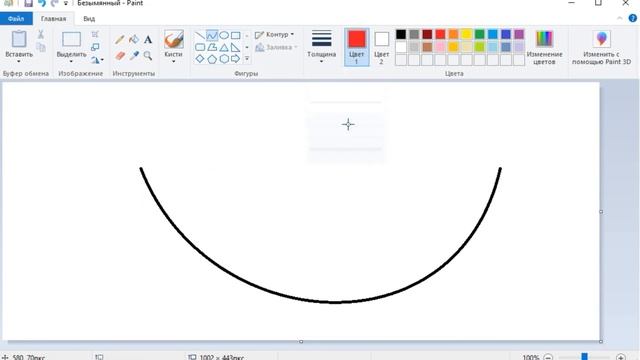The width and height of the screenshot is (640, 360).
Task: Click the zoom slider handle
Action: pyautogui.click(x=584, y=357)
